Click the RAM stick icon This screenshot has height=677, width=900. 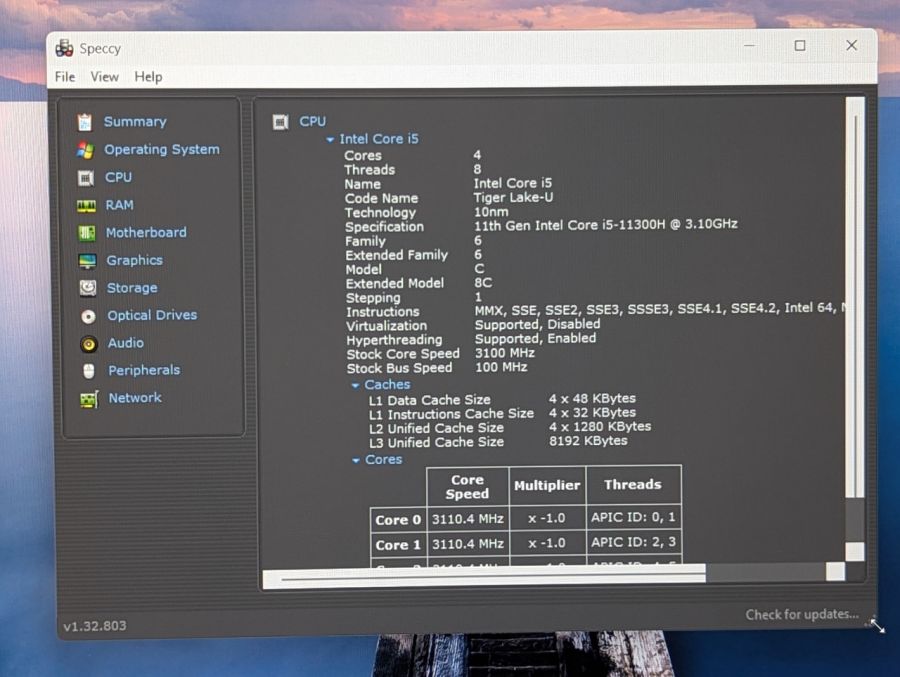pos(87,206)
